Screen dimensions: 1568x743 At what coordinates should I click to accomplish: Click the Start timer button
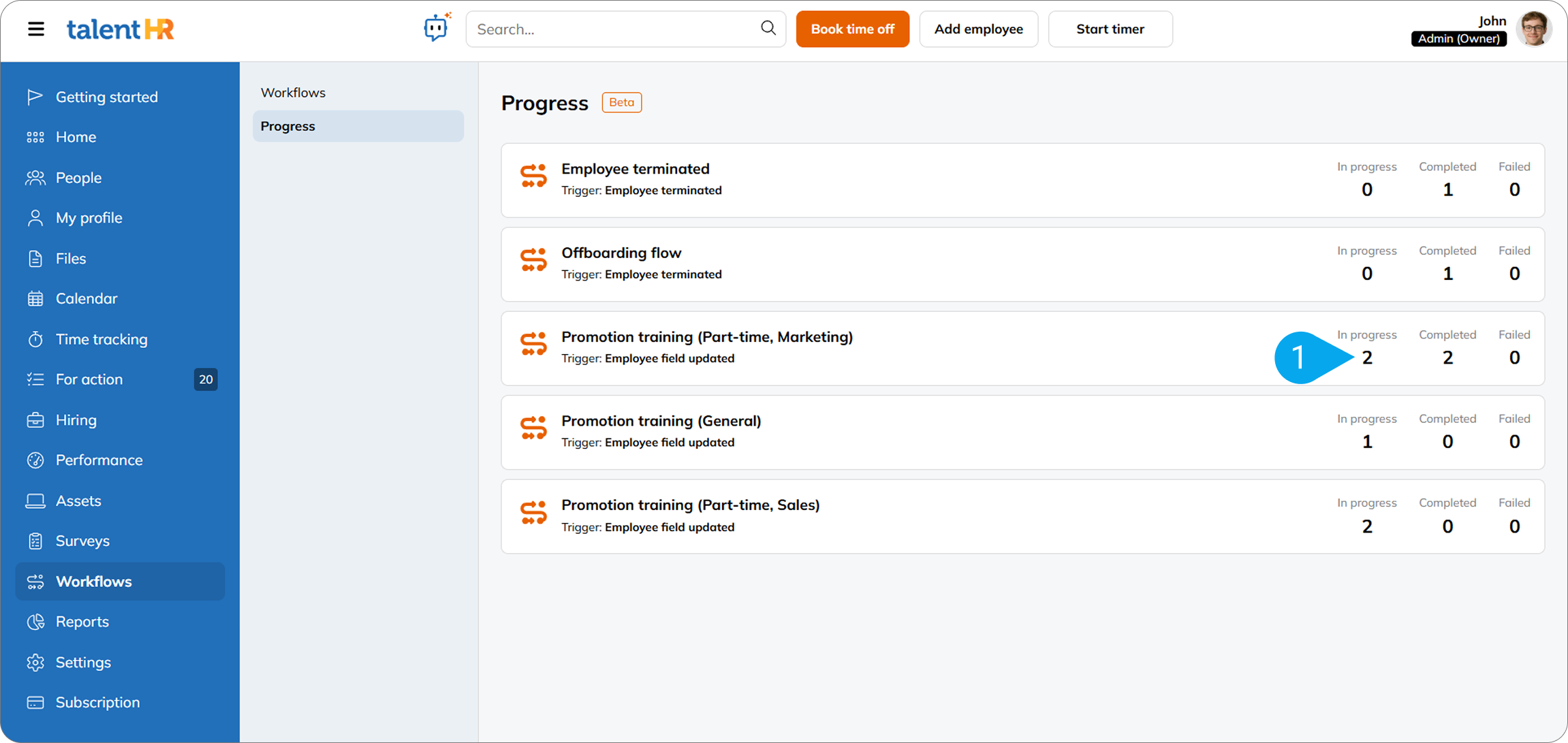pos(1110,29)
